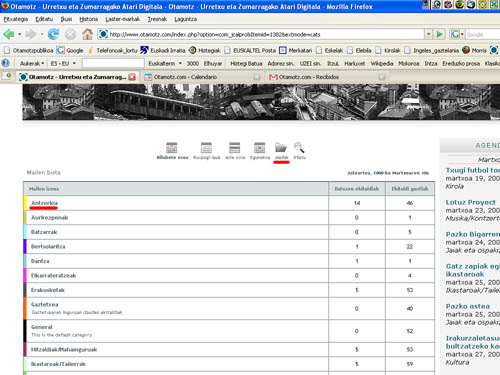Open the General category

42,327
